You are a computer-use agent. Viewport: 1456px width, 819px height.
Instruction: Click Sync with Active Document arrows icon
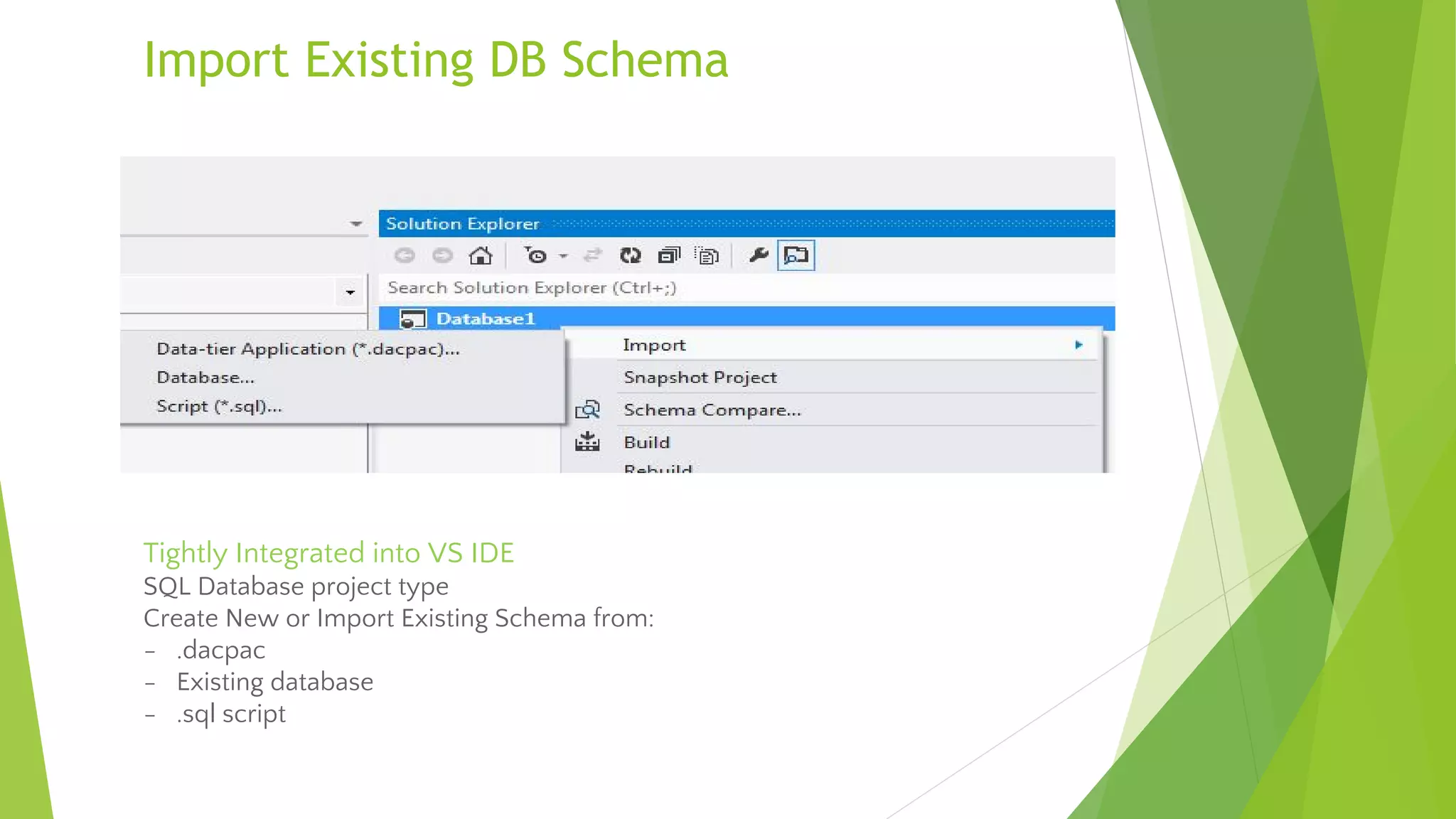(x=592, y=255)
